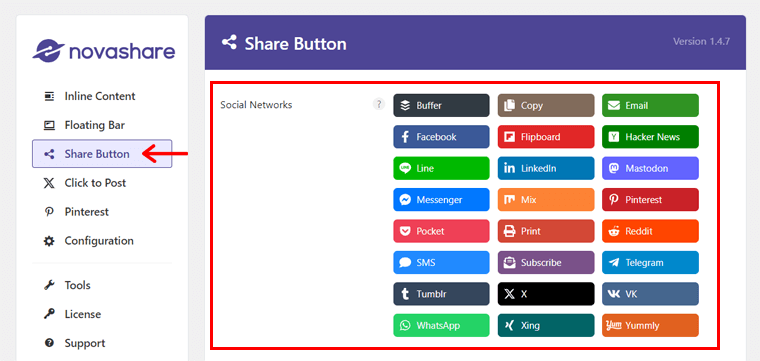Enable the black X network button
The width and height of the screenshot is (760, 361).
coord(546,294)
